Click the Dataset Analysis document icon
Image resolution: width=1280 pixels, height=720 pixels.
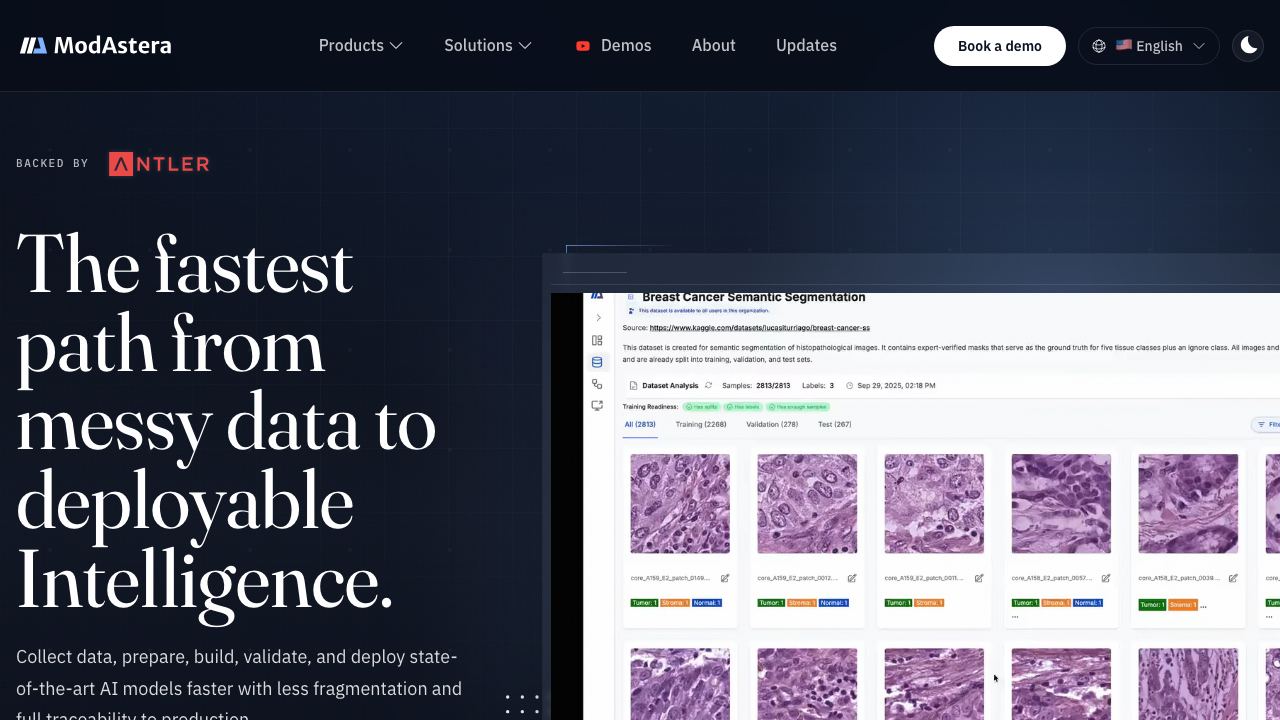pos(633,385)
